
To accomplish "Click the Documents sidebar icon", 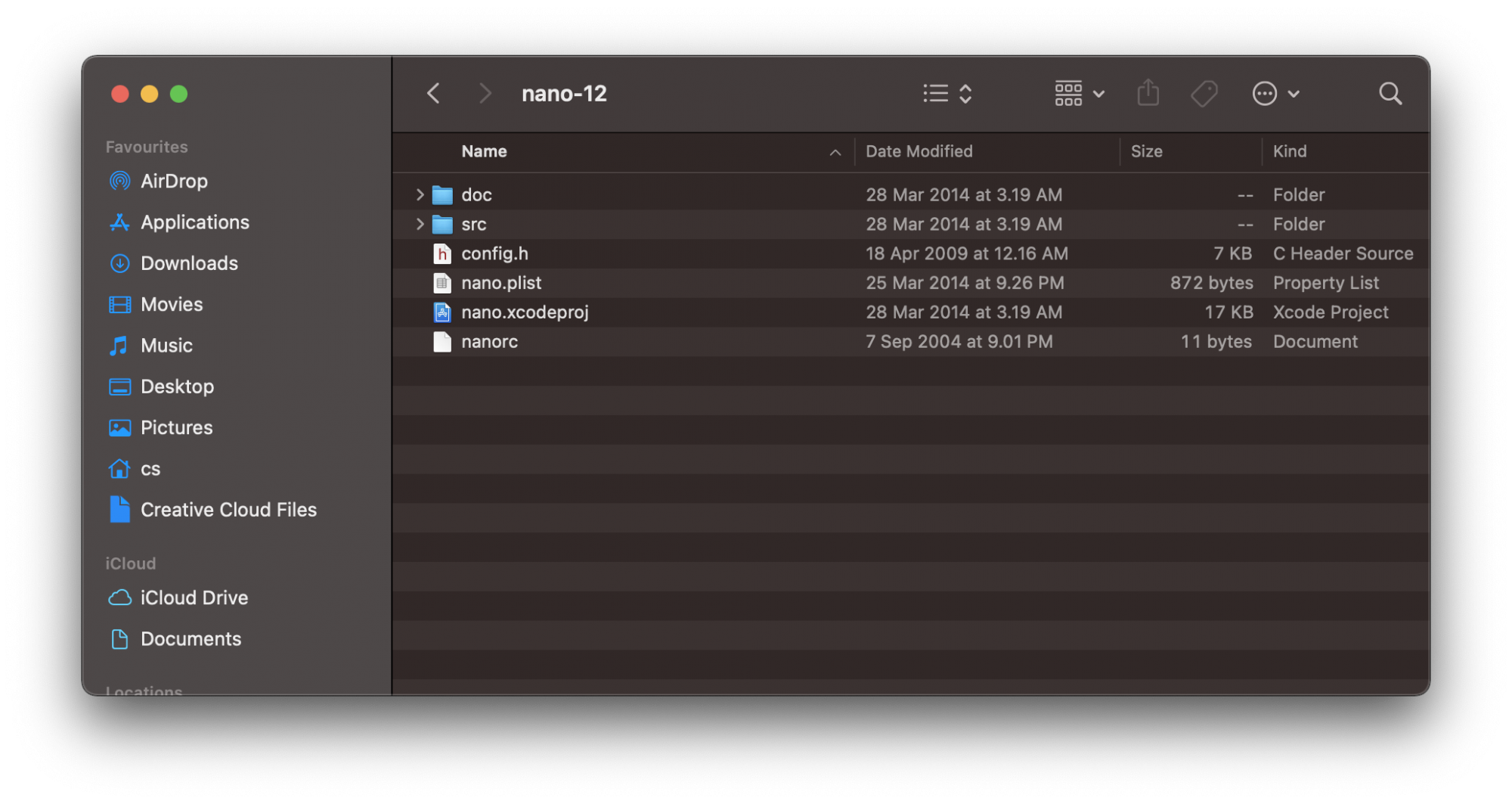I will 119,638.
